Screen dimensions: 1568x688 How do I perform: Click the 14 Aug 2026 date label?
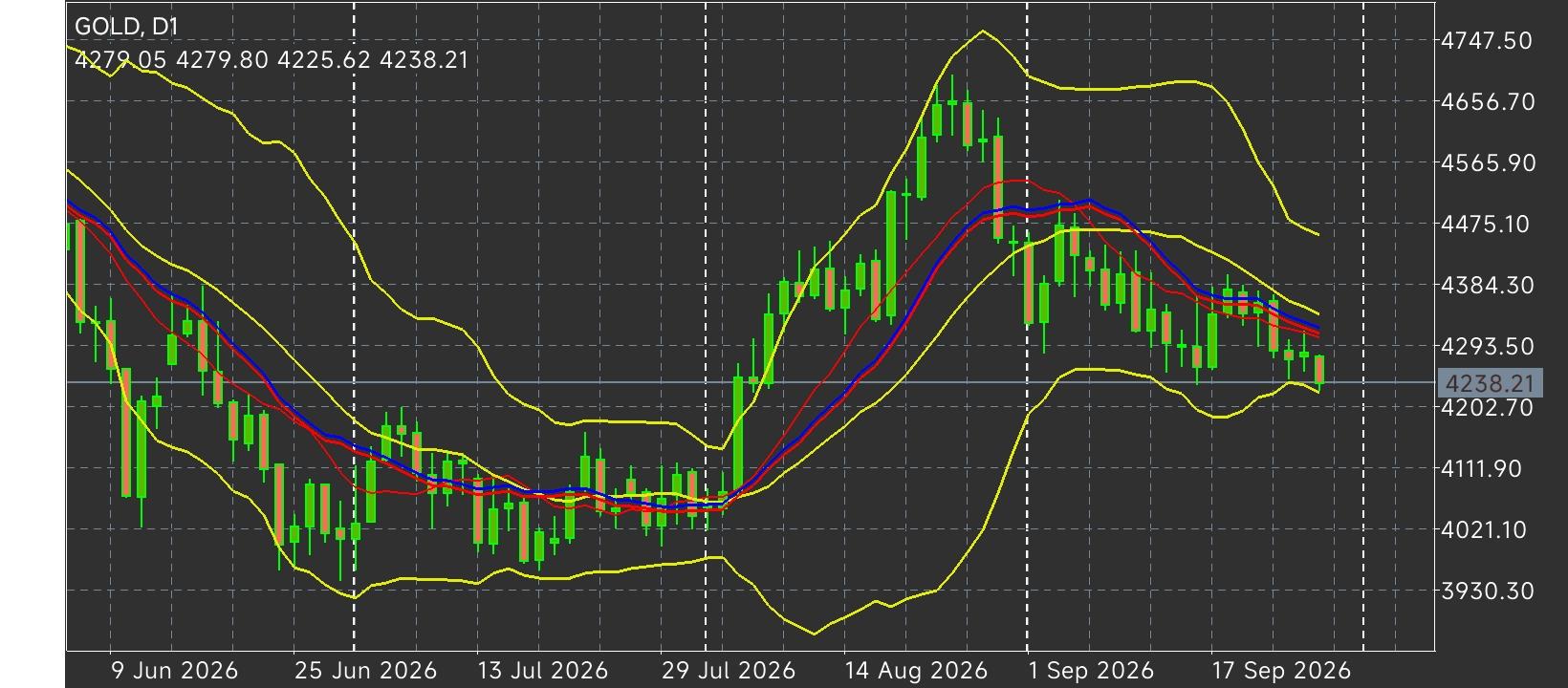coord(915,671)
